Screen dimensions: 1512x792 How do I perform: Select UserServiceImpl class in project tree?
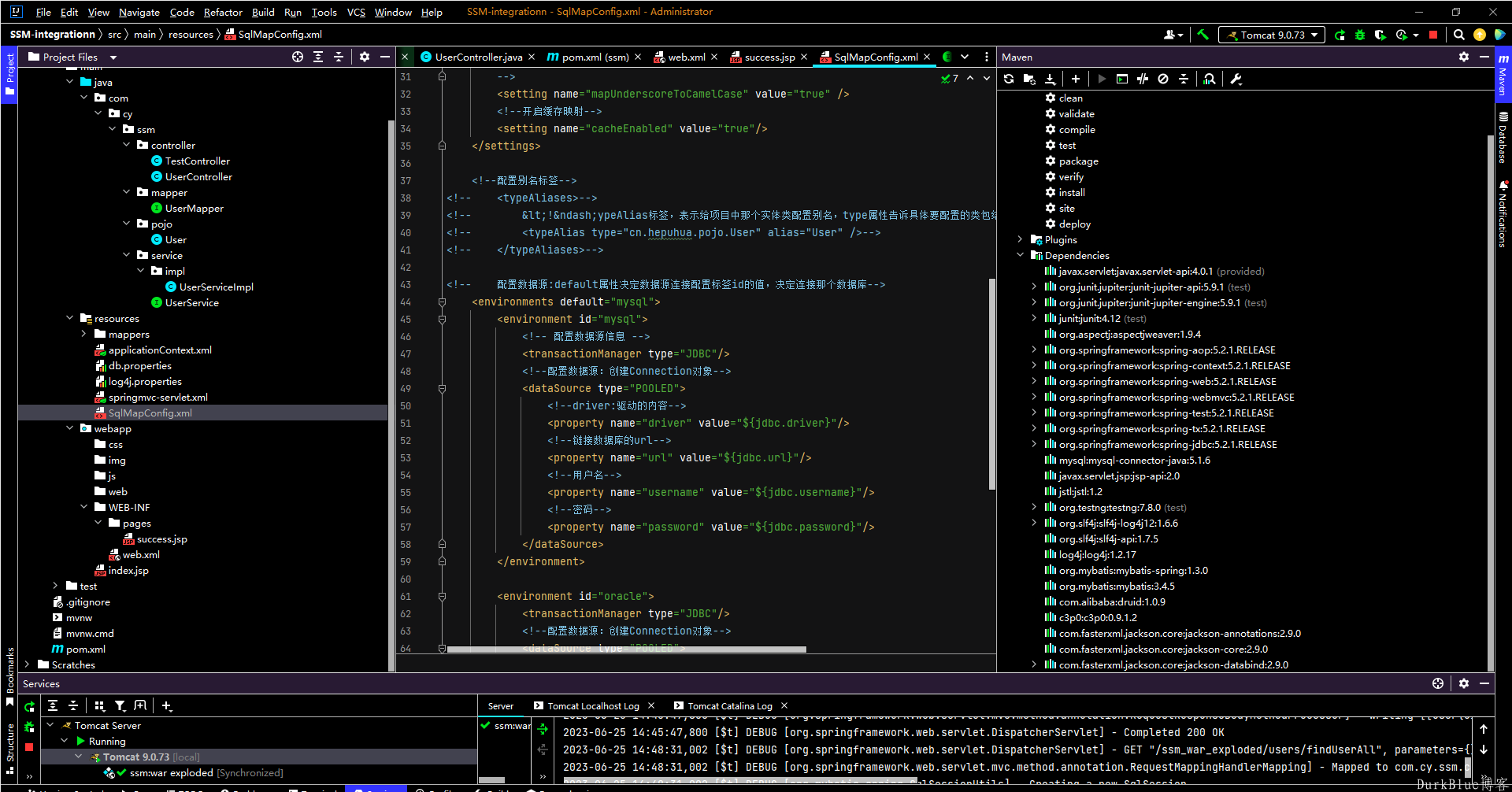pos(209,287)
